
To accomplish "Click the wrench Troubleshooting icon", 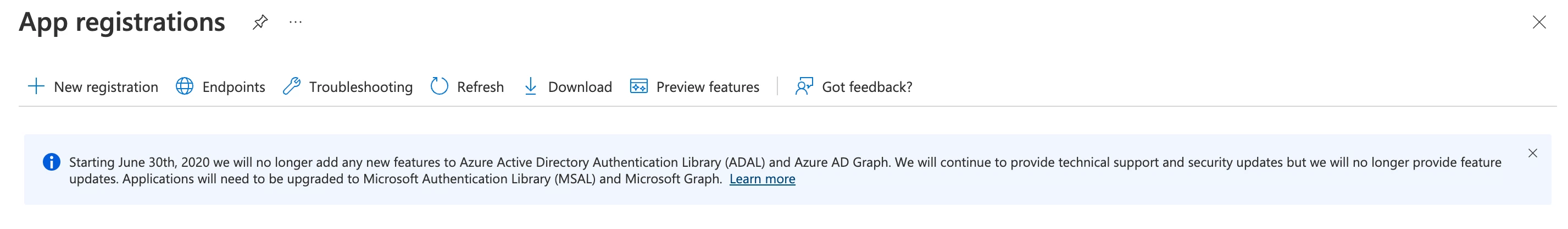I will tap(292, 86).
